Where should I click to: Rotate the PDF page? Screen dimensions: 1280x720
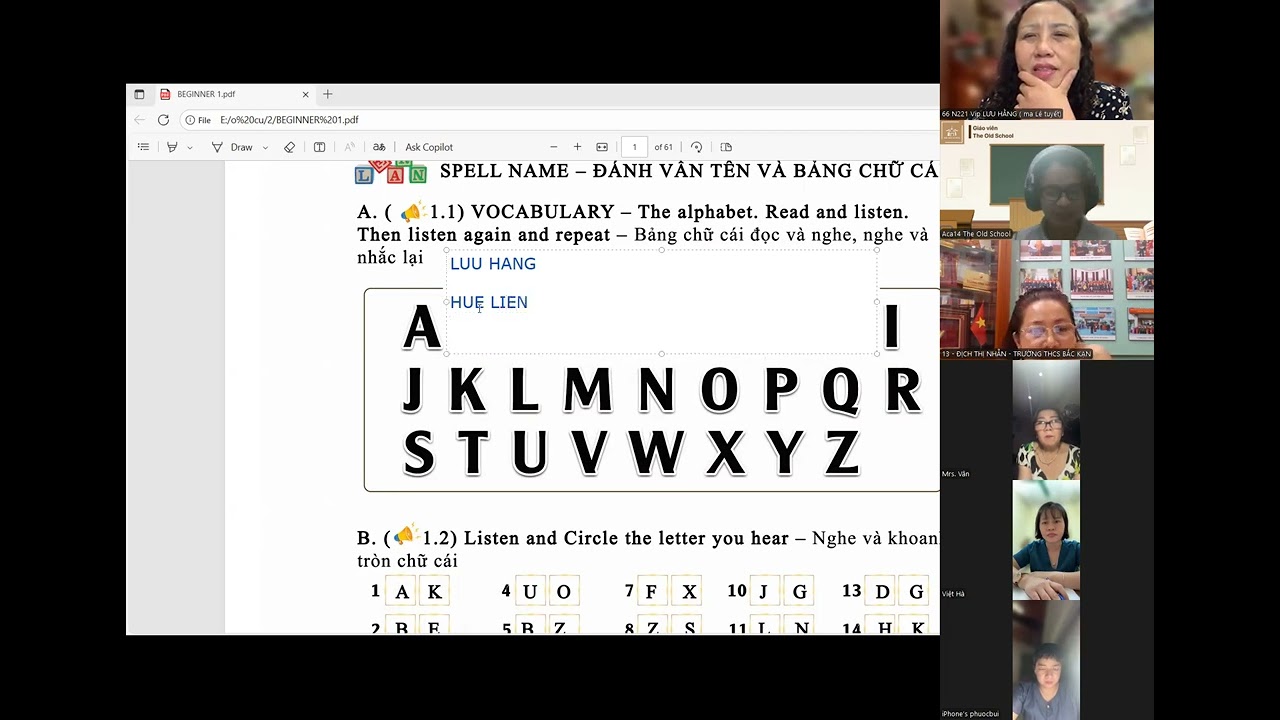[697, 147]
